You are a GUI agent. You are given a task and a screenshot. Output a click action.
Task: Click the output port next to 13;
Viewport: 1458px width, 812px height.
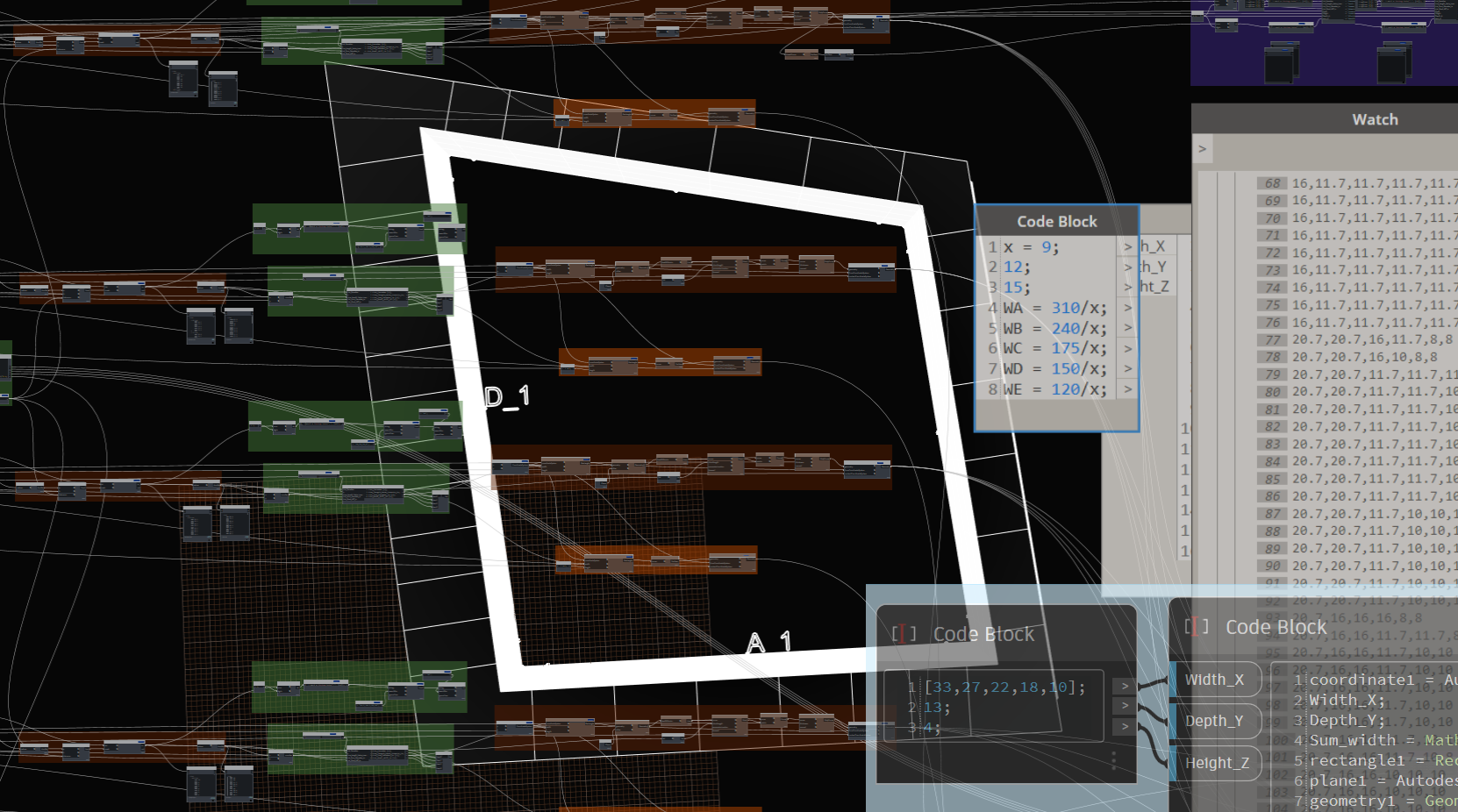[x=1124, y=707]
